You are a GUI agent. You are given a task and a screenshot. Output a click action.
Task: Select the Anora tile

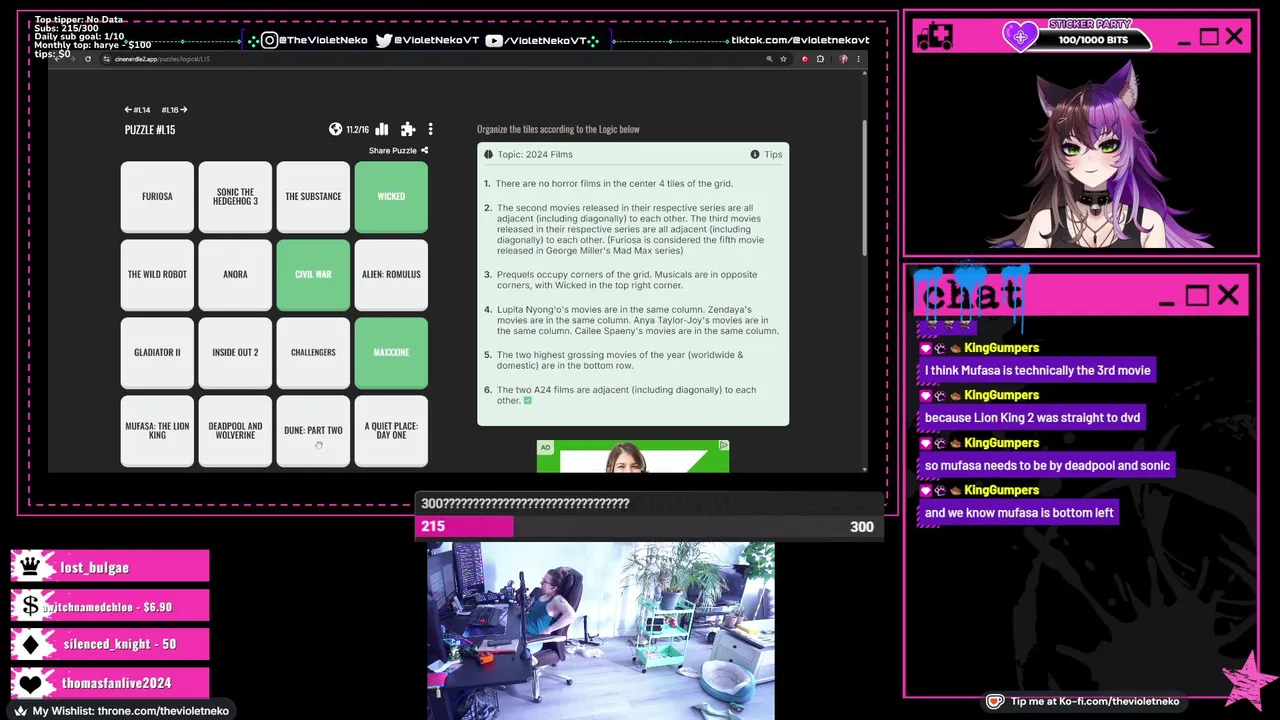235,274
